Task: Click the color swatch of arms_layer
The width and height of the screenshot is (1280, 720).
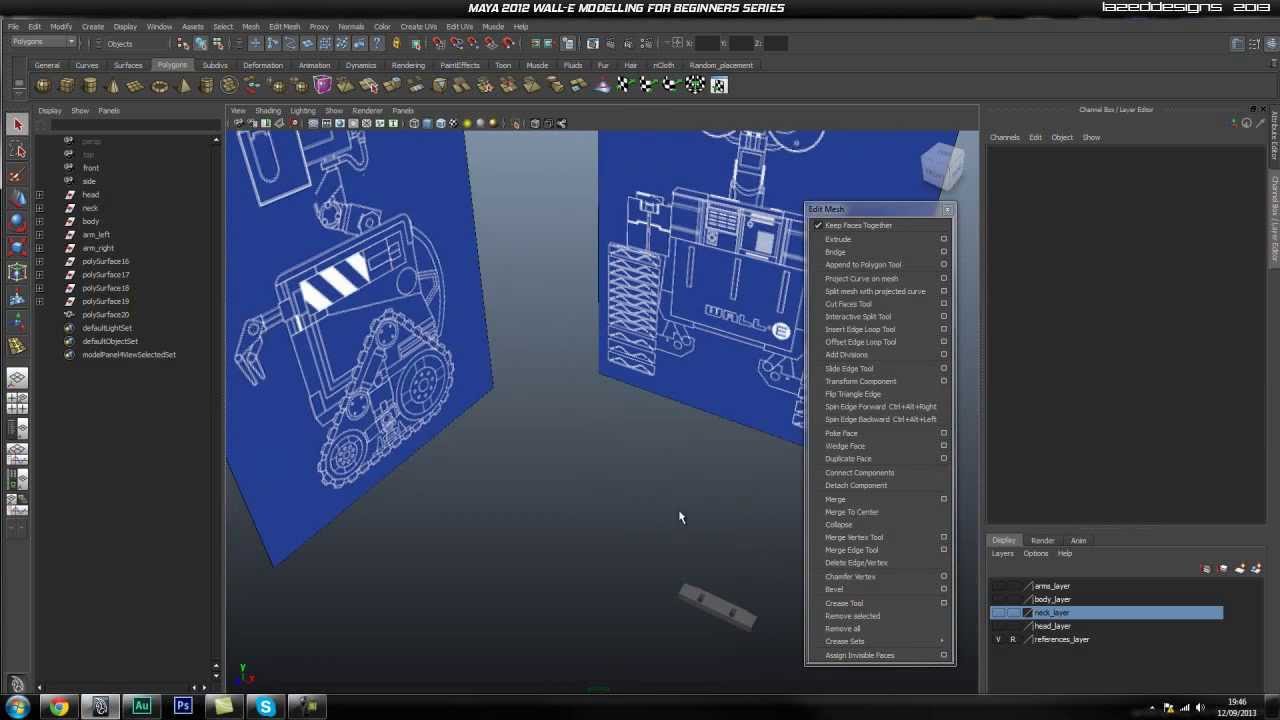Action: [1027, 586]
